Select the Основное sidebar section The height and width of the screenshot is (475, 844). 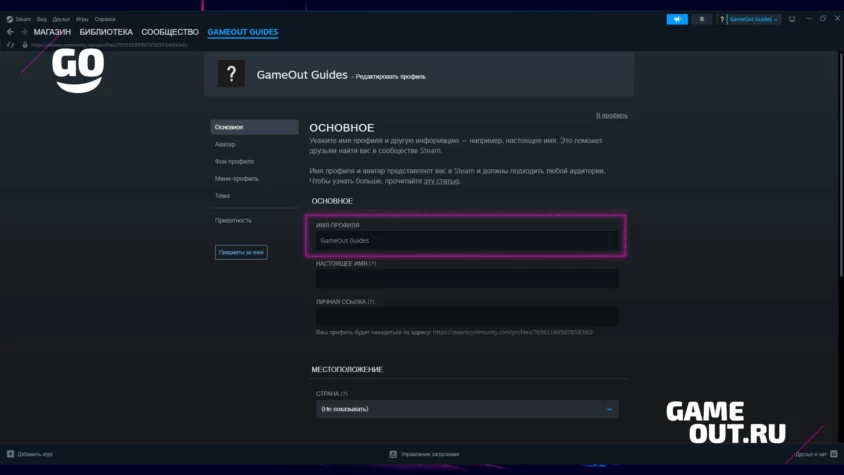point(254,127)
